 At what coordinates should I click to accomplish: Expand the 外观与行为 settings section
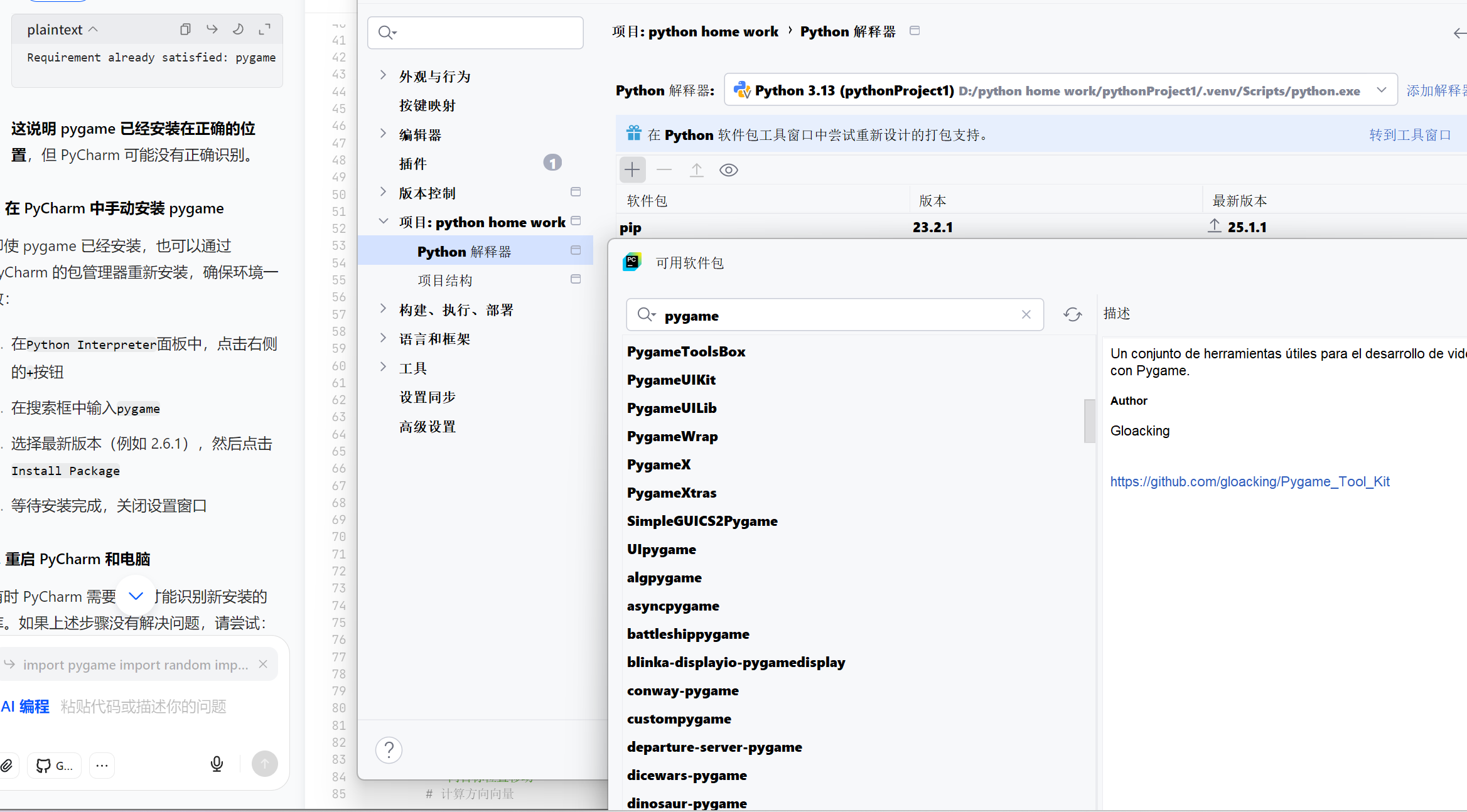(x=383, y=75)
